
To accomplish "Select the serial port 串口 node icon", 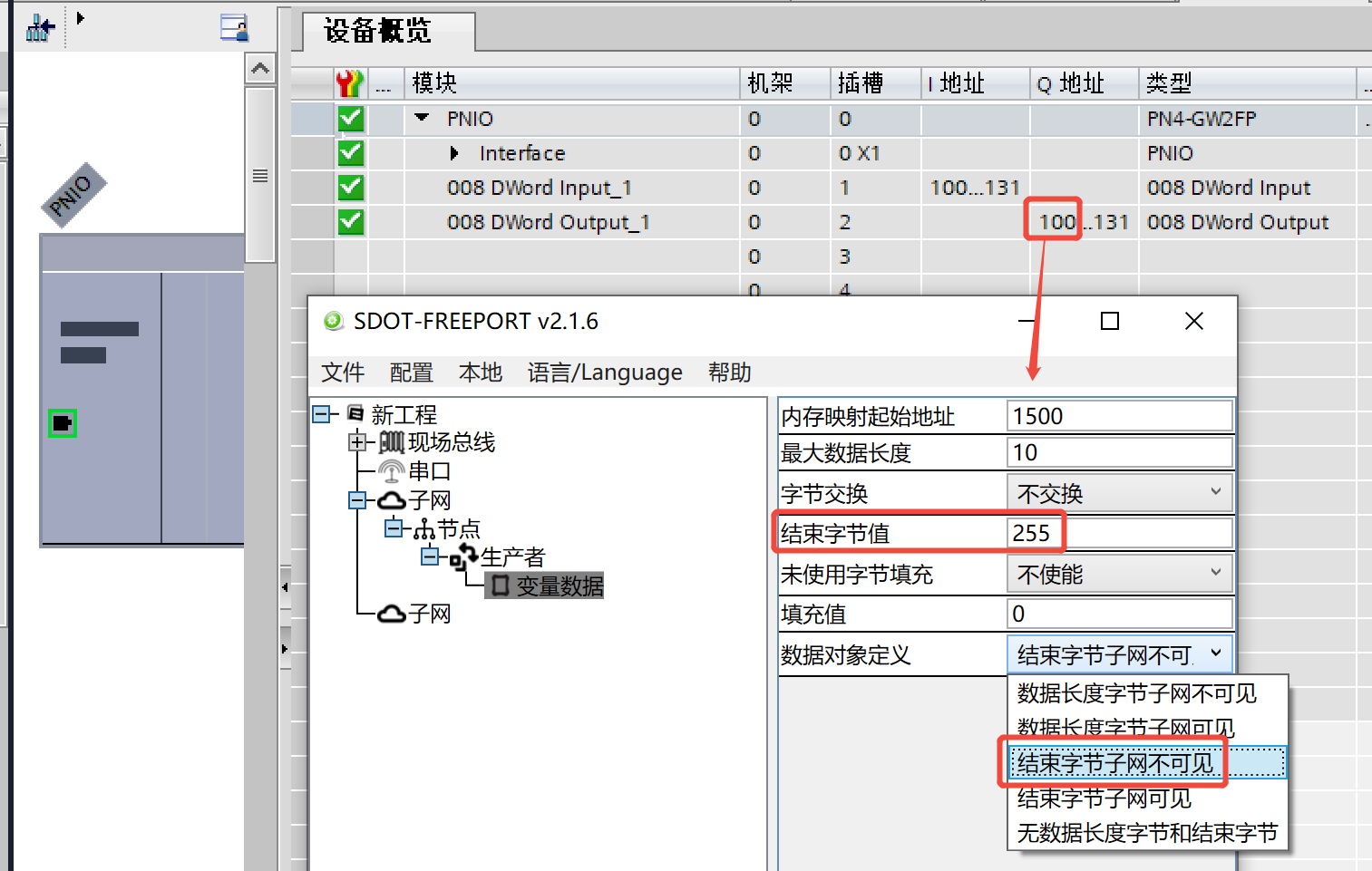I will pyautogui.click(x=391, y=471).
